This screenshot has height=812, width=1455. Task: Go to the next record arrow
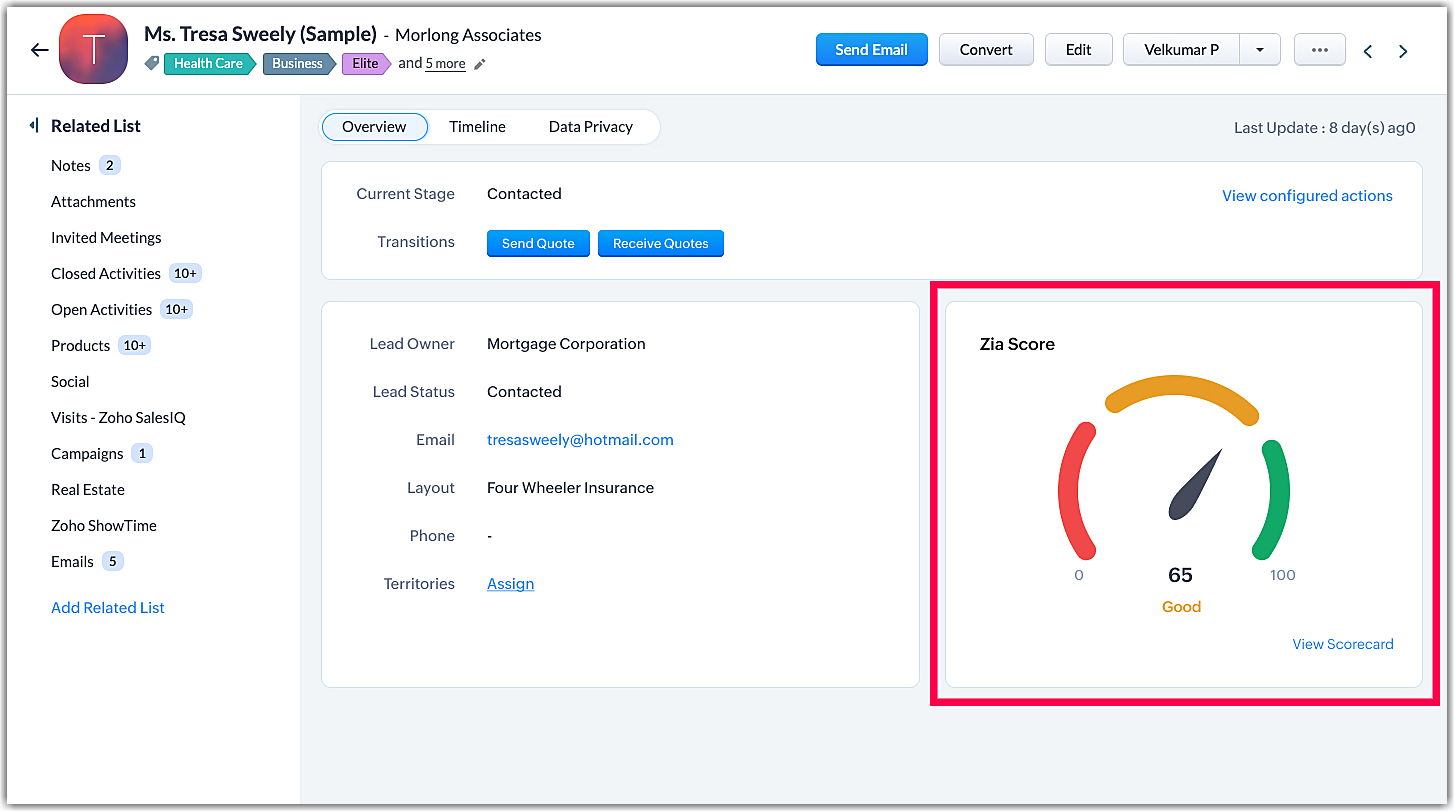pos(1404,51)
